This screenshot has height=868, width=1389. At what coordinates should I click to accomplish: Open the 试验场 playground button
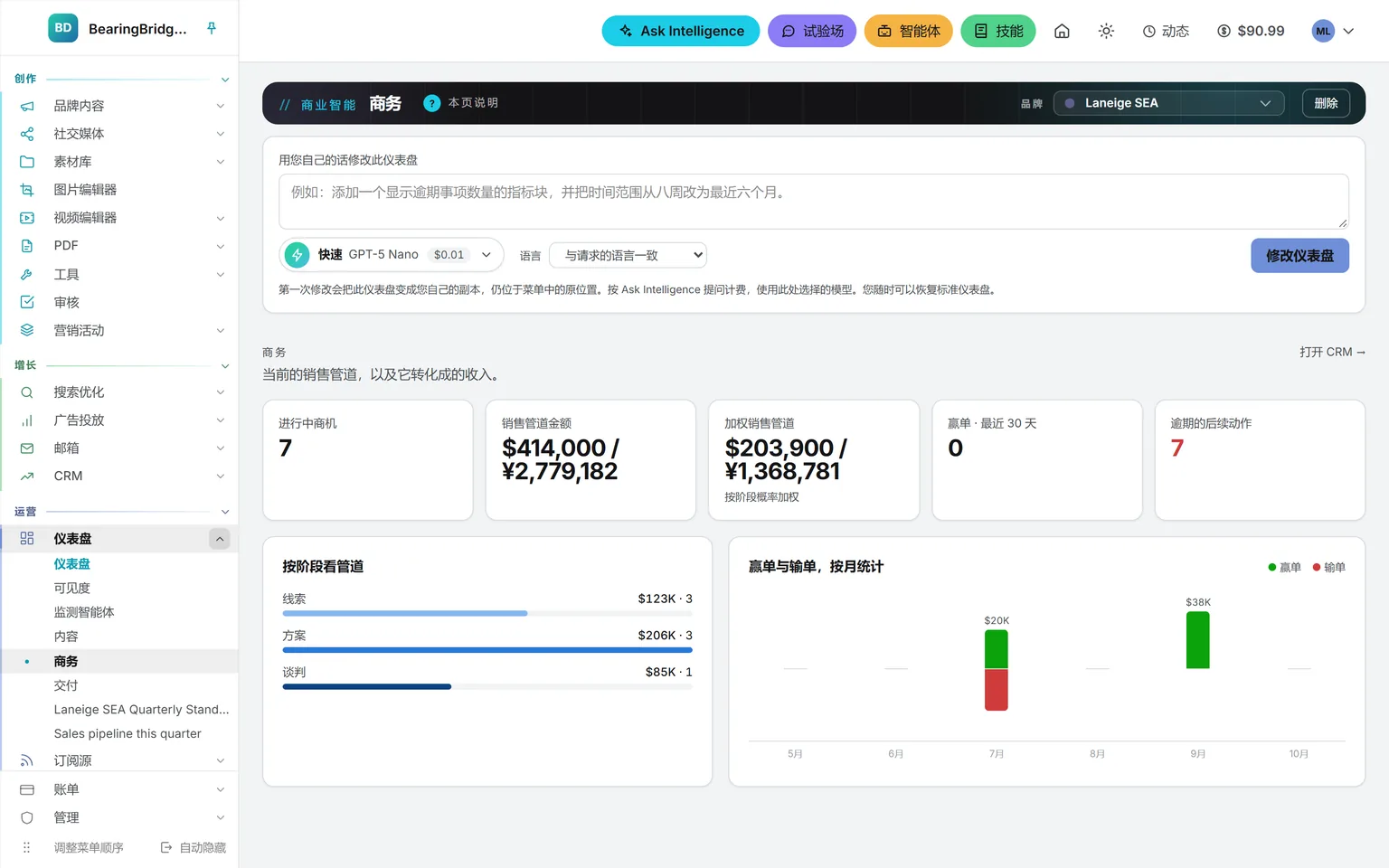coord(812,31)
